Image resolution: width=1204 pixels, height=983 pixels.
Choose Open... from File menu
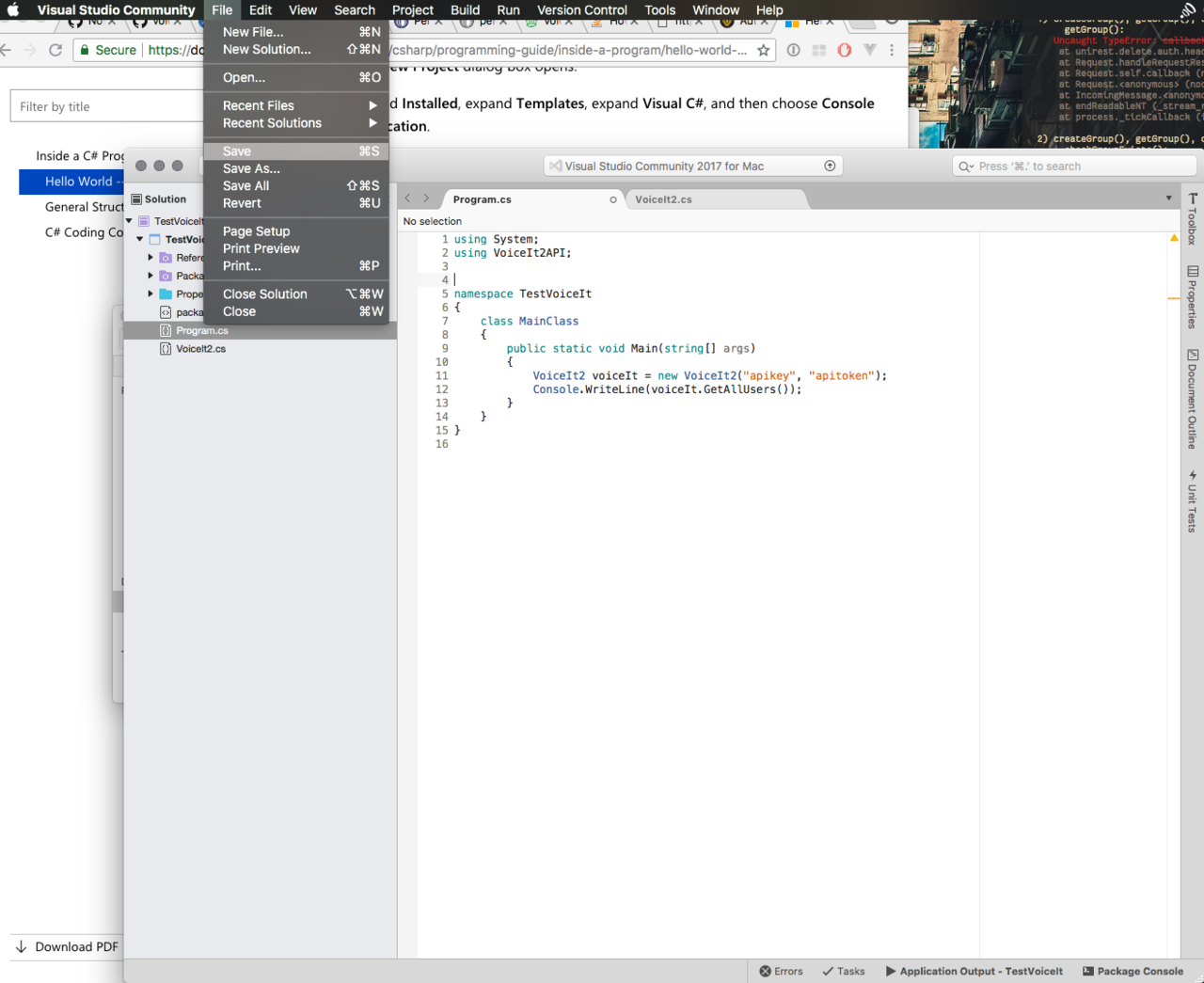[296, 77]
